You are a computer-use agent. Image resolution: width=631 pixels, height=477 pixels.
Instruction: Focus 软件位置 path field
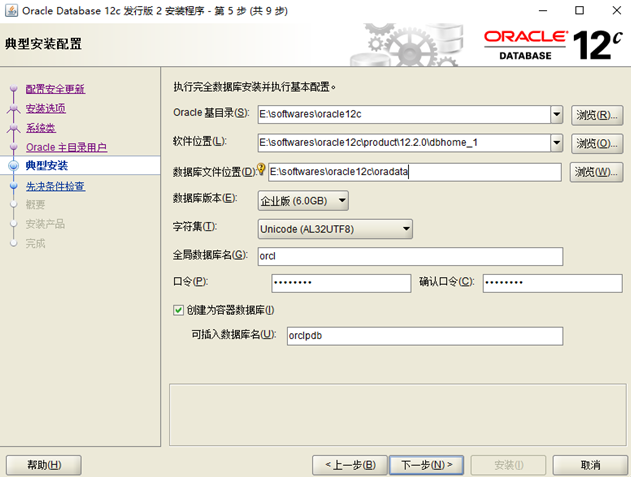(404, 142)
